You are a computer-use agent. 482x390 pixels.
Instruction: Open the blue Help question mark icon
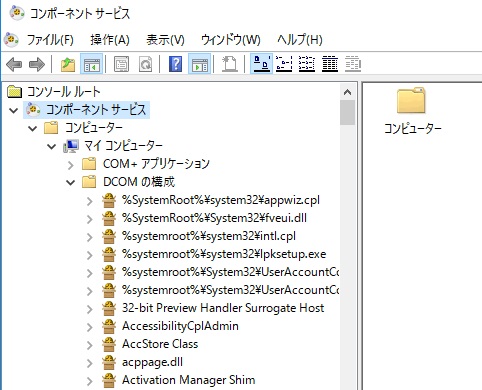pos(175,64)
